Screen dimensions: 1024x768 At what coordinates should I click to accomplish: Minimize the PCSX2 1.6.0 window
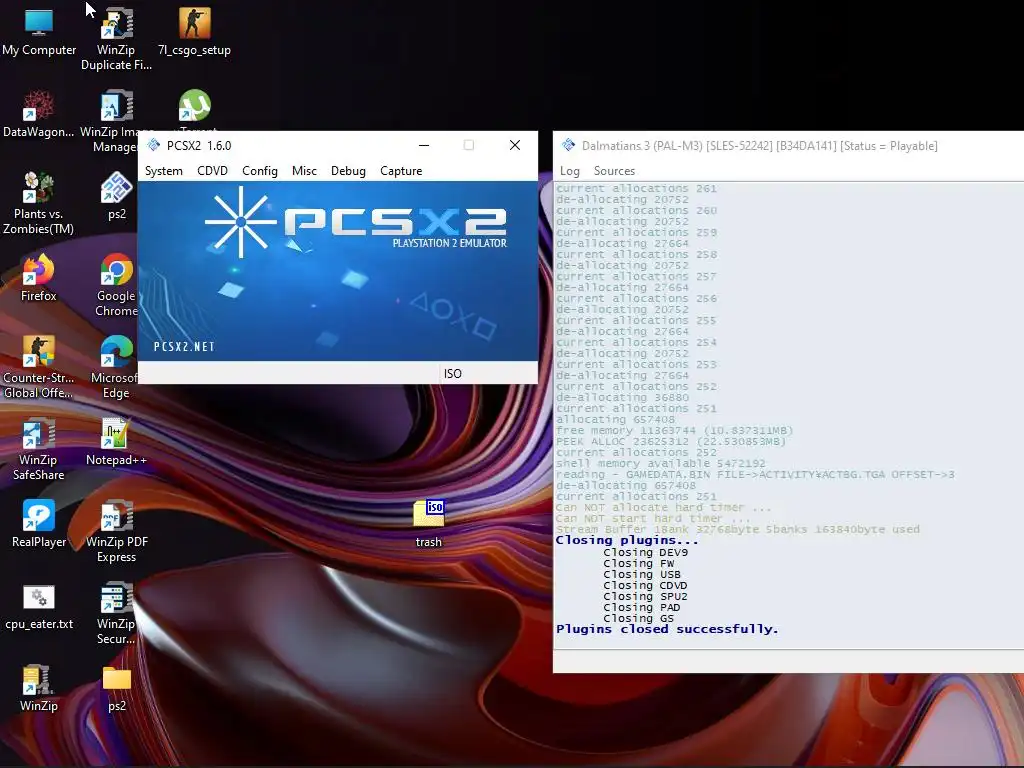[x=424, y=145]
